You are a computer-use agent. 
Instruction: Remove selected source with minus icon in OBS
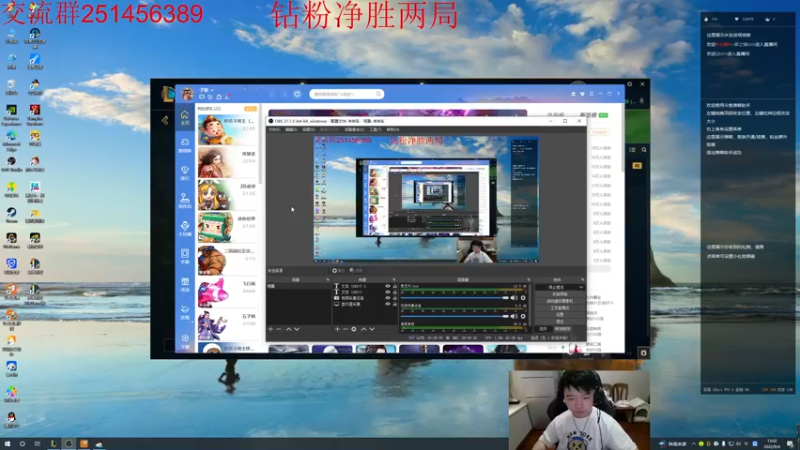click(345, 329)
